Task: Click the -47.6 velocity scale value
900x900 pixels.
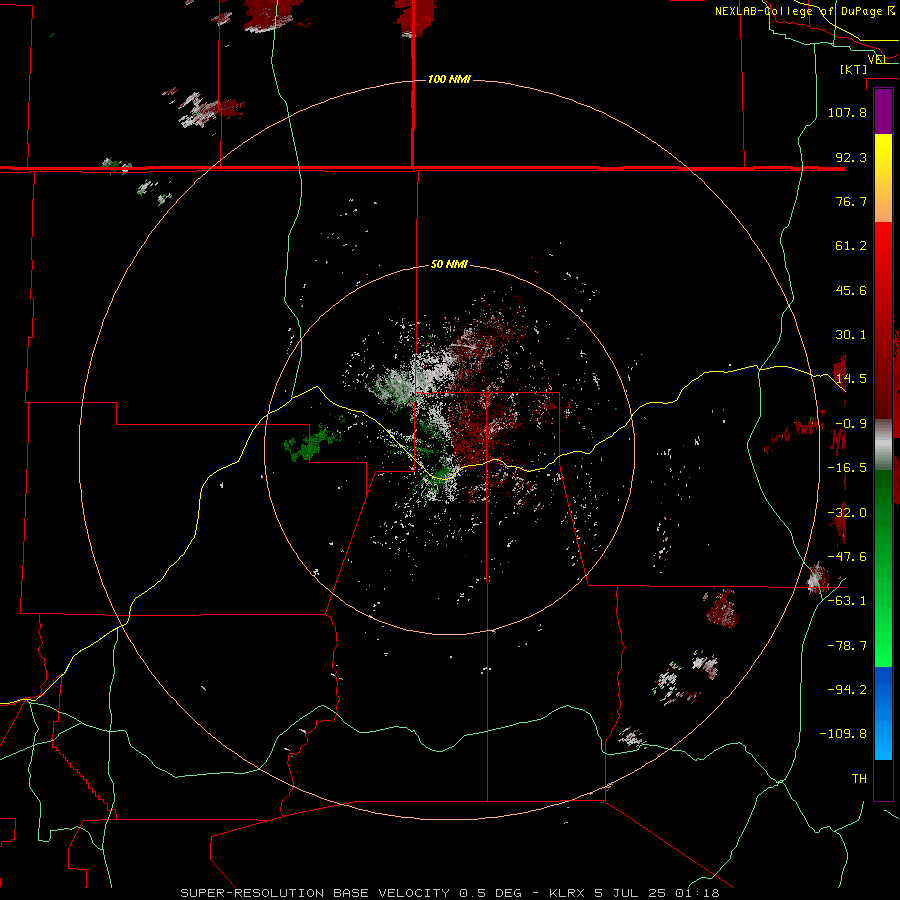Action: pos(847,557)
